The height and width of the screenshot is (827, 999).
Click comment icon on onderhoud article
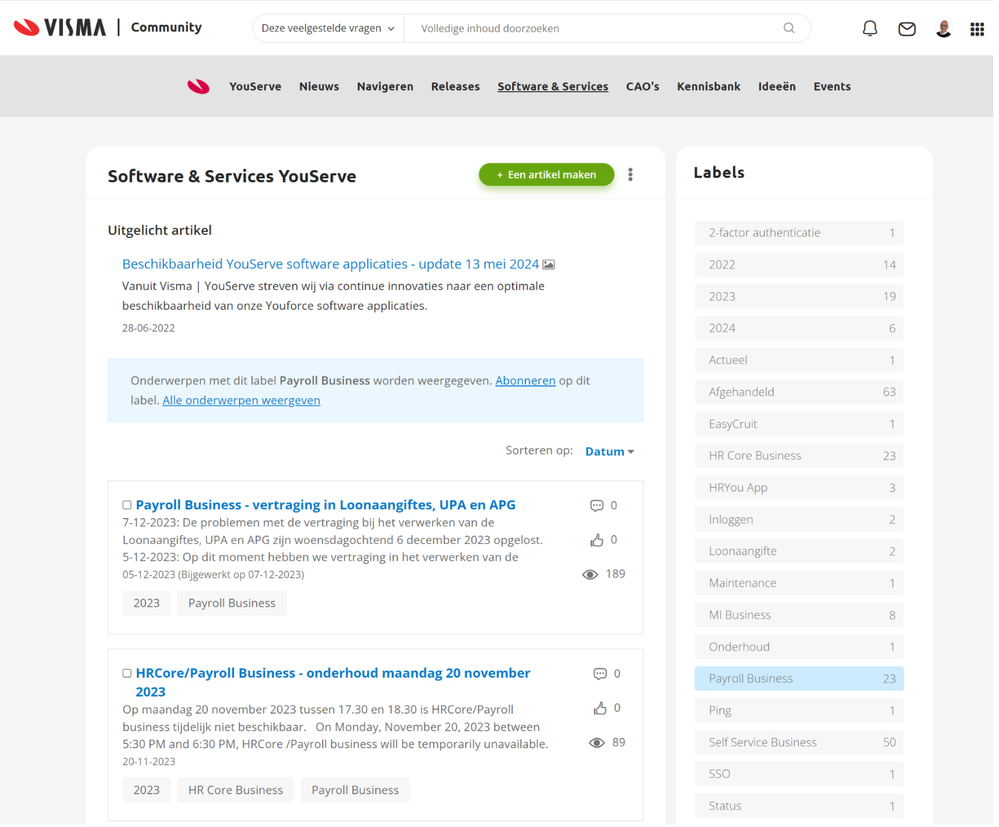(599, 674)
